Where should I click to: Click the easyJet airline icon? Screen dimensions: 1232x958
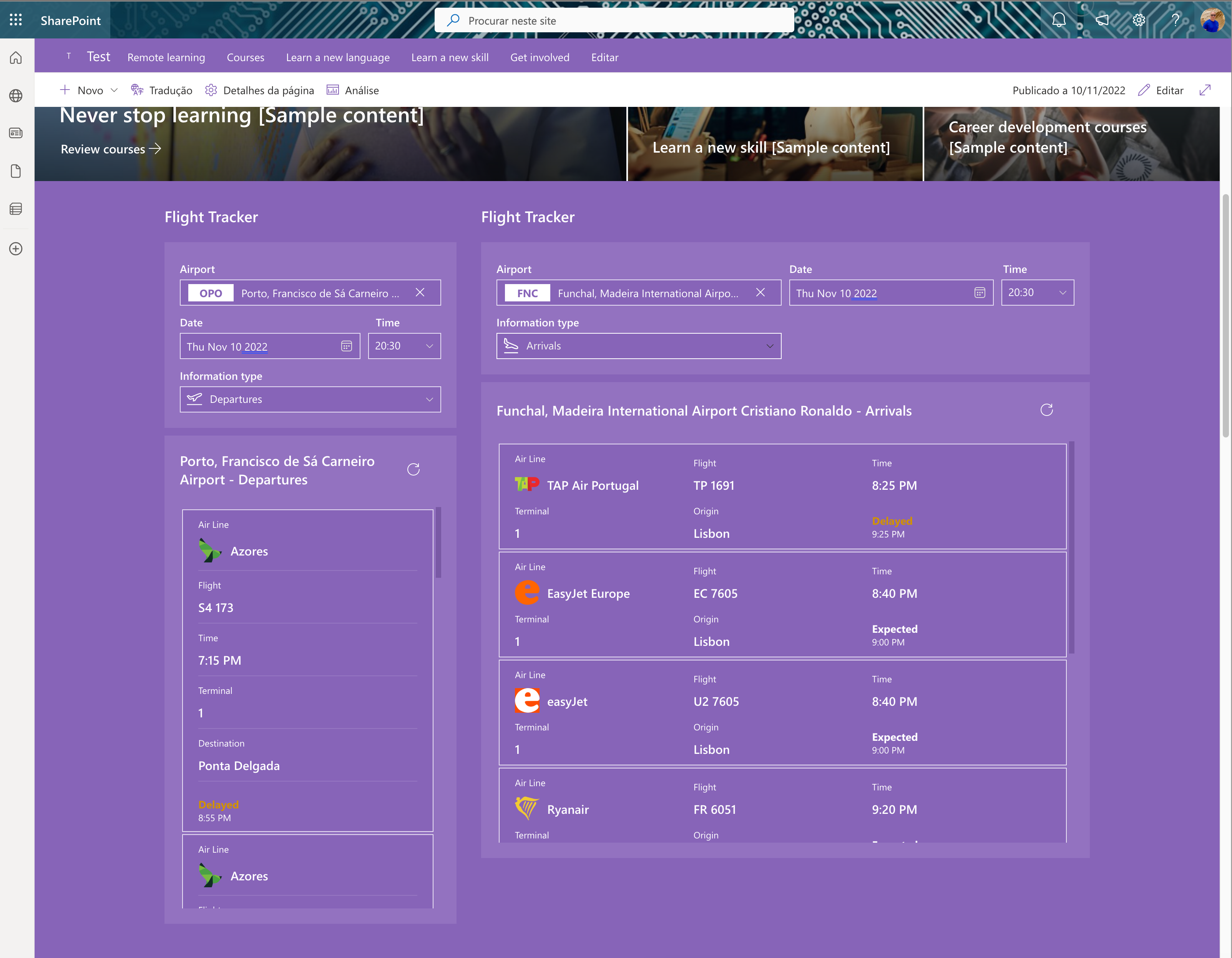coord(527,701)
